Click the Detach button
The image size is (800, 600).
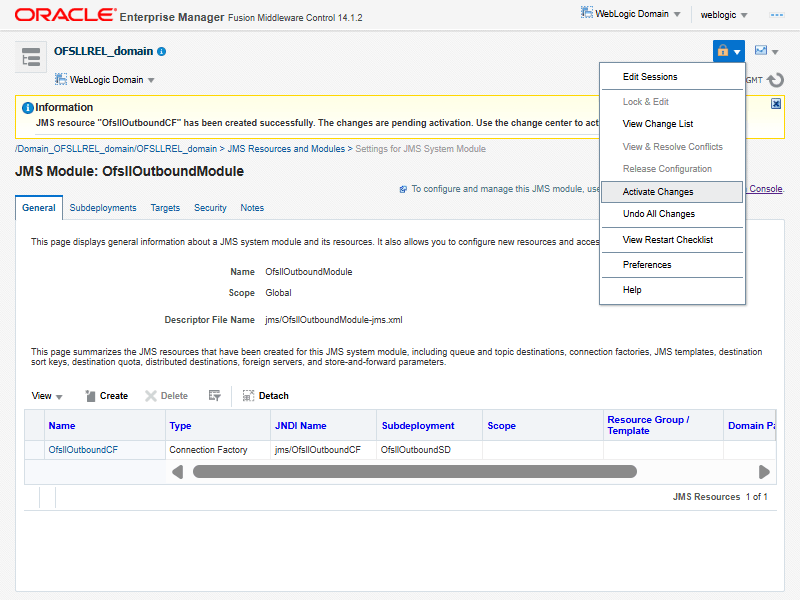(266, 395)
